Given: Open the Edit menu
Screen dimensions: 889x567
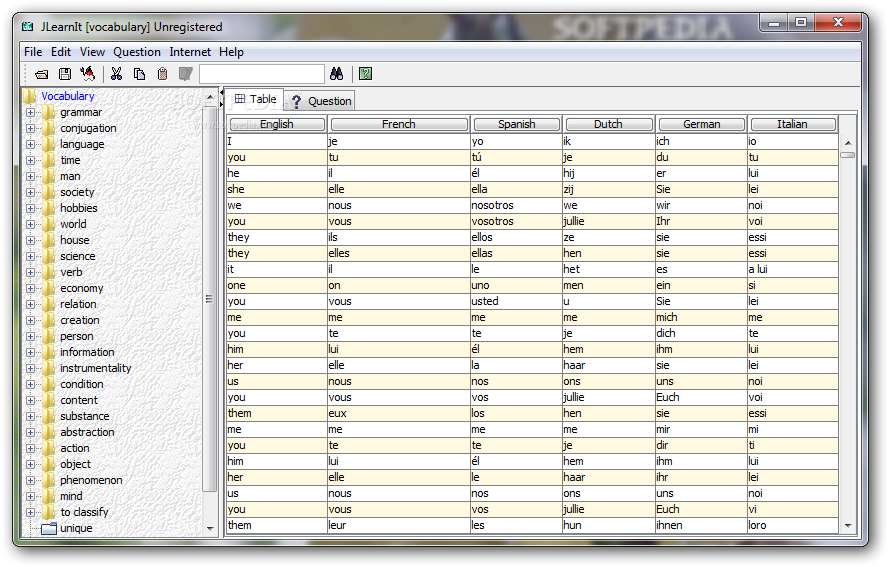Looking at the screenshot, I should 61,52.
